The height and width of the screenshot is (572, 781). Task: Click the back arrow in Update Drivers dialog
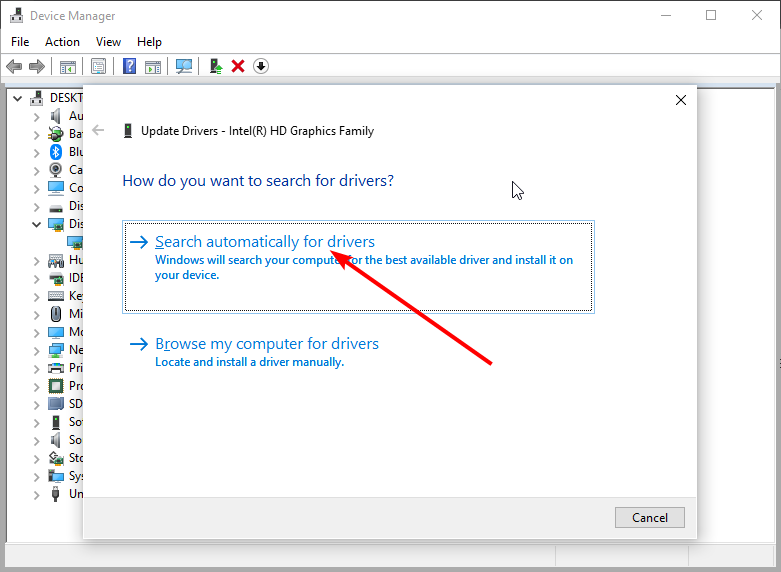(98, 131)
